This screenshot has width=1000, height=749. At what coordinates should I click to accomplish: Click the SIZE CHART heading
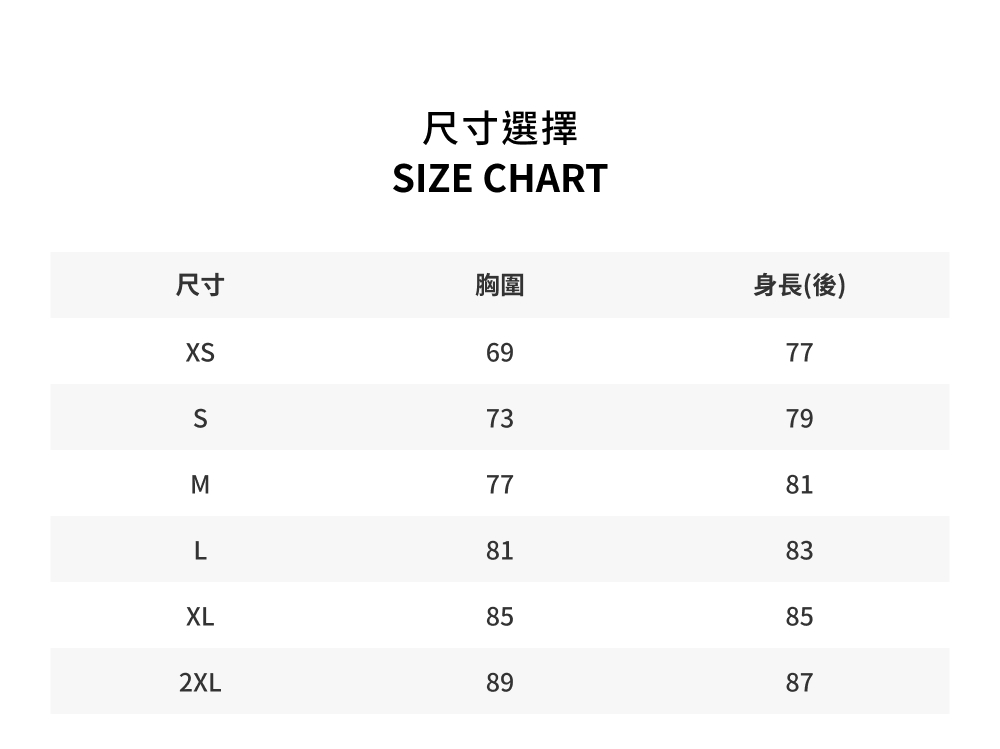point(500,178)
